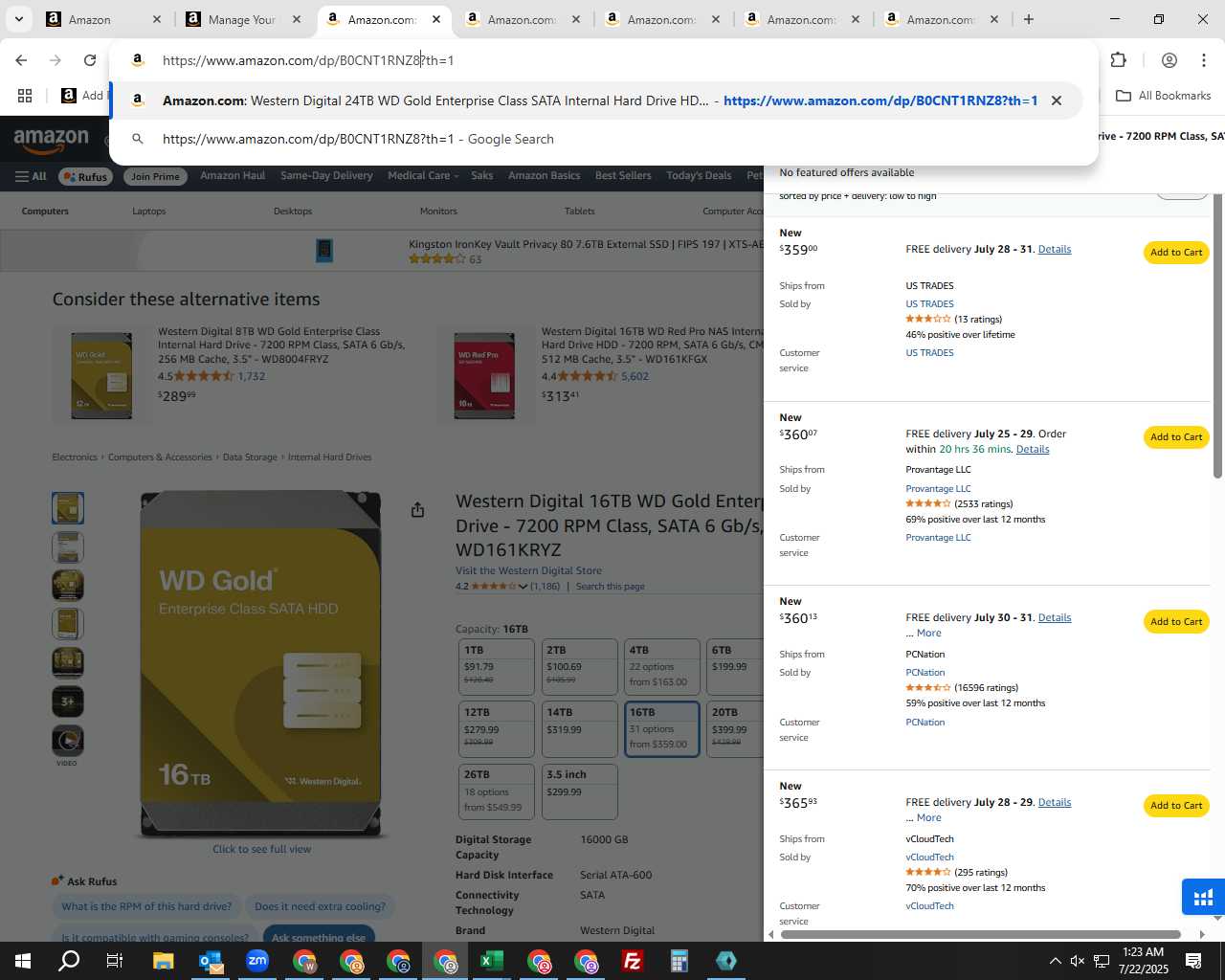Add the $365.93 vCloudTech offer to cart
Image resolution: width=1225 pixels, height=980 pixels.
coord(1176,806)
